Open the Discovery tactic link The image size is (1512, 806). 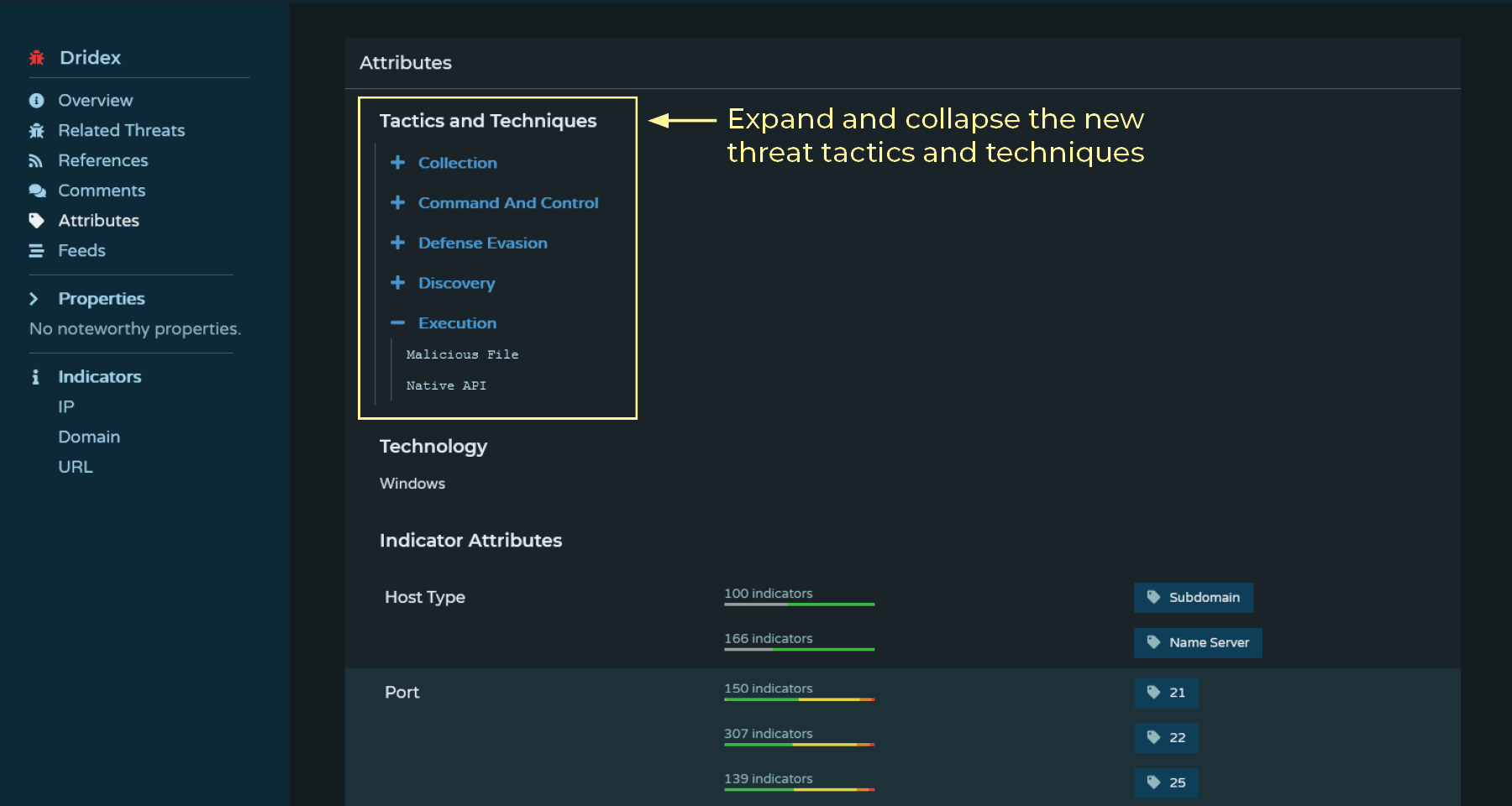[457, 283]
